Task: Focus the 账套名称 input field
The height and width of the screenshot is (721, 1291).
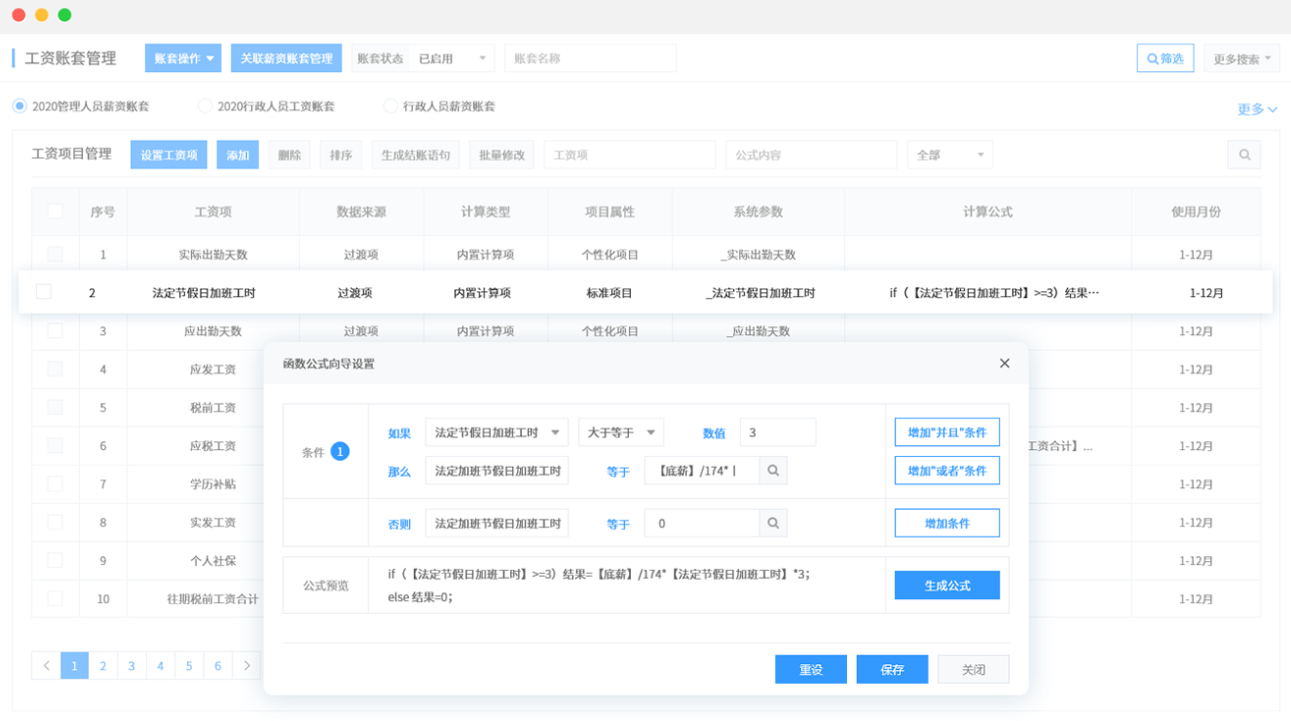Action: pyautogui.click(x=590, y=58)
